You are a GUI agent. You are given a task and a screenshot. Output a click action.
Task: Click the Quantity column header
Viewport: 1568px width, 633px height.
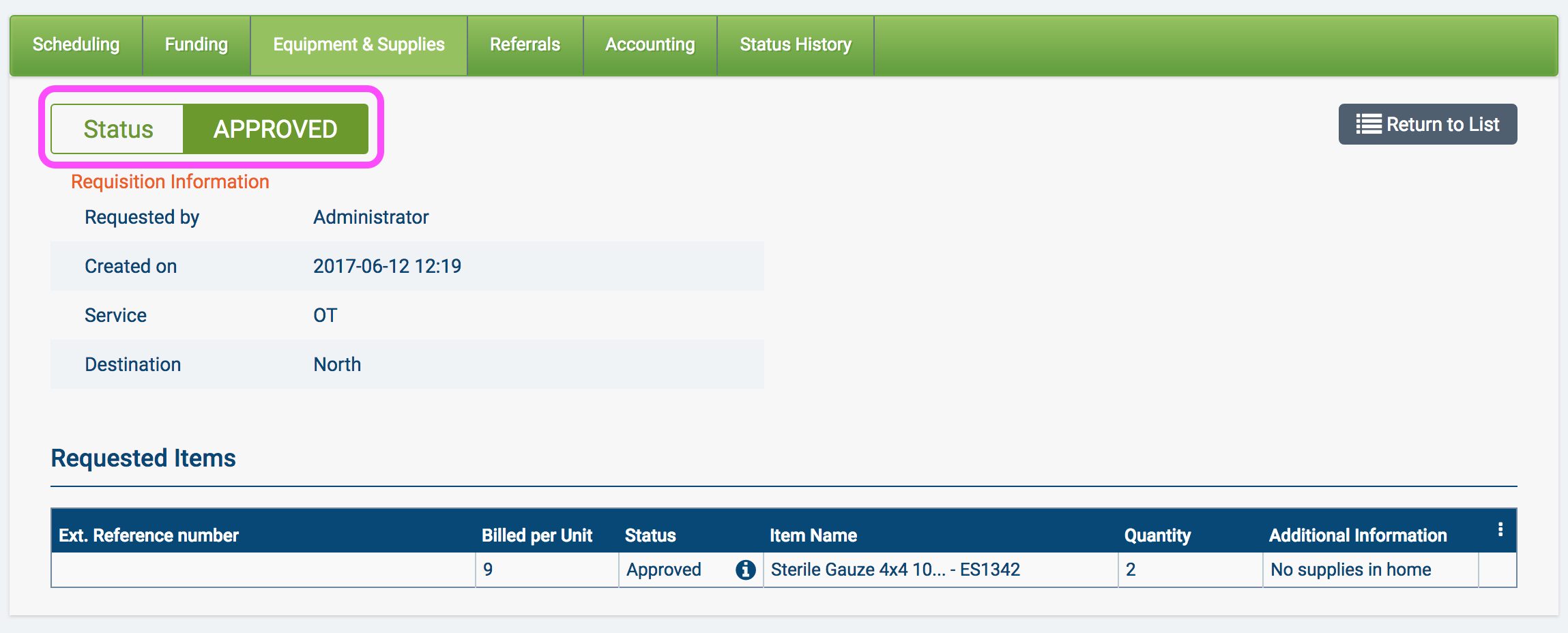pyautogui.click(x=1157, y=535)
